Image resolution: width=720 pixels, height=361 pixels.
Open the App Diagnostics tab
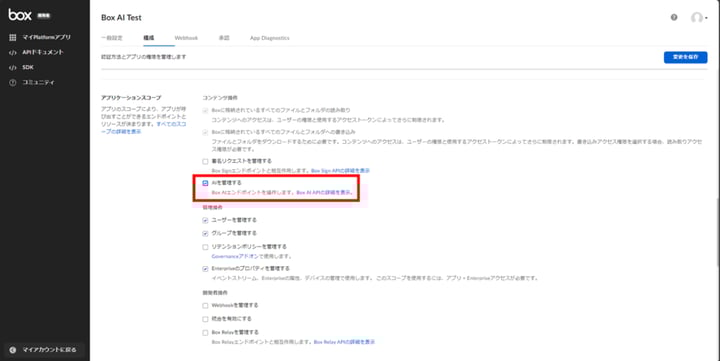point(270,38)
